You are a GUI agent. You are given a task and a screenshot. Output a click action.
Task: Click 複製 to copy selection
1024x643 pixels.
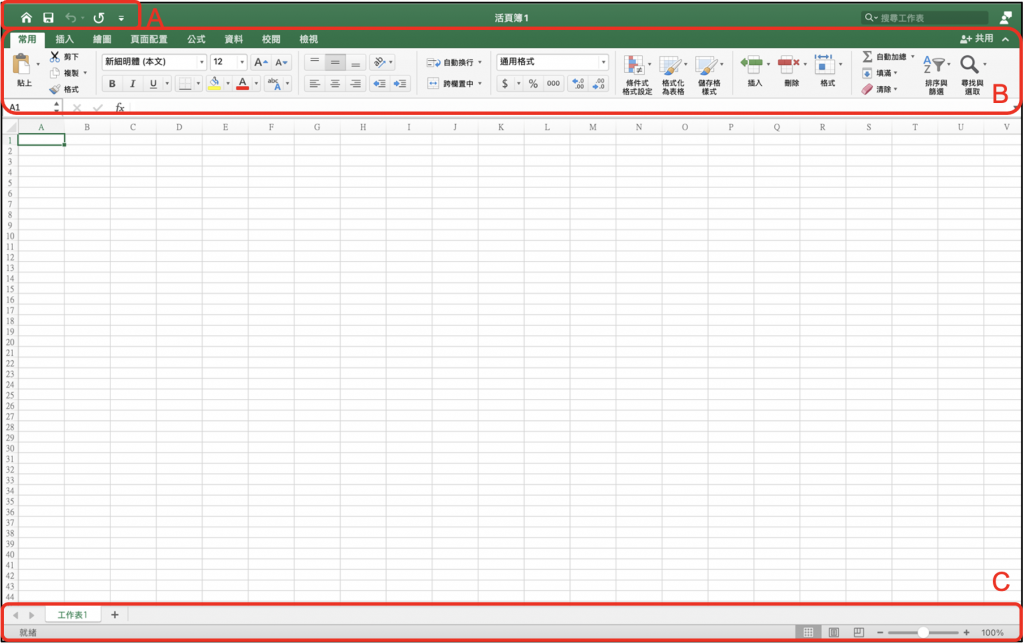point(65,73)
